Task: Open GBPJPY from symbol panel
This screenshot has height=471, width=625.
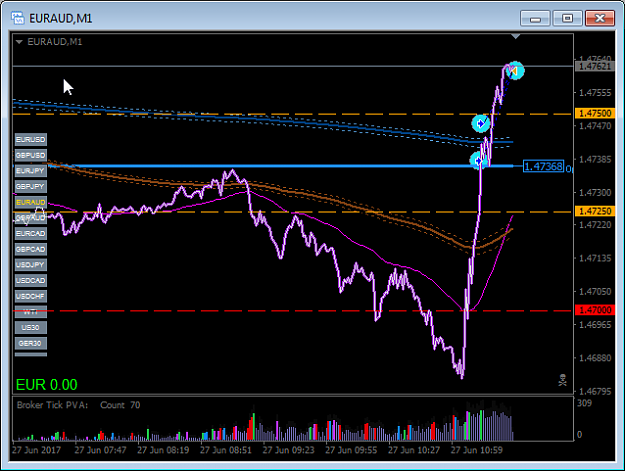Action: [x=31, y=186]
